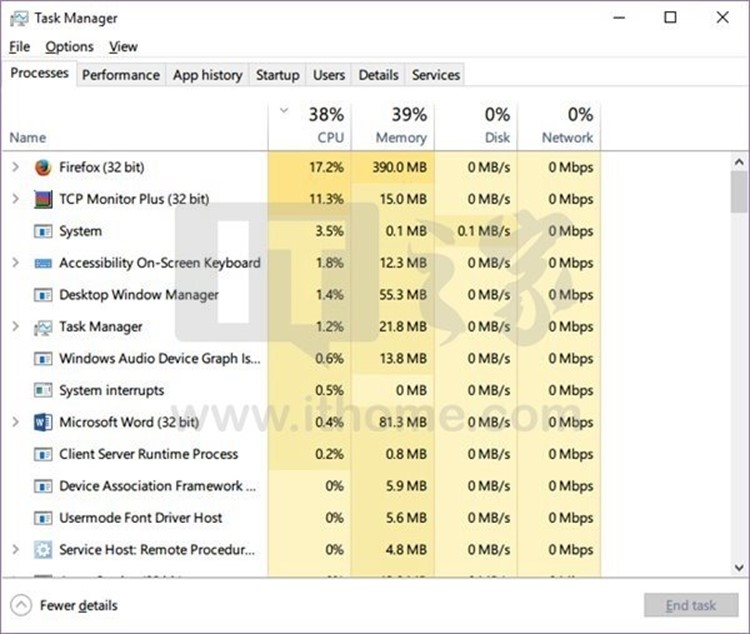The image size is (750, 634).
Task: Open the Options menu
Action: (69, 46)
